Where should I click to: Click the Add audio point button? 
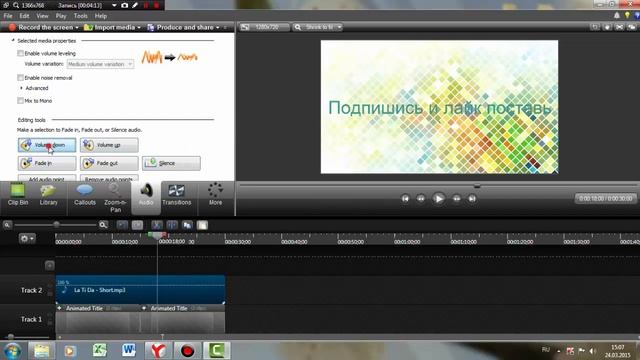coord(47,178)
